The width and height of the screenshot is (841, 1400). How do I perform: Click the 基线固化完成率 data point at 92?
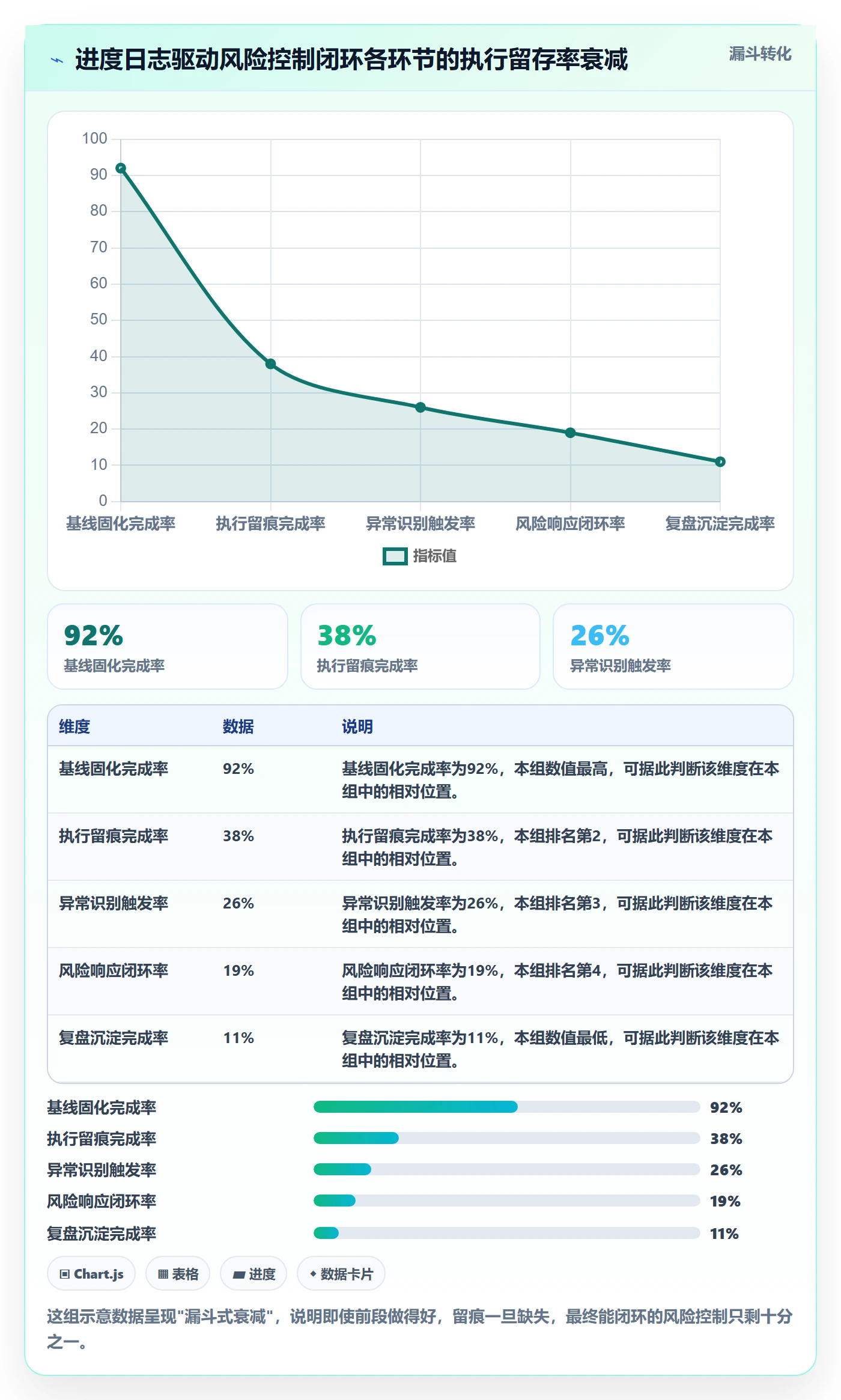click(x=121, y=168)
